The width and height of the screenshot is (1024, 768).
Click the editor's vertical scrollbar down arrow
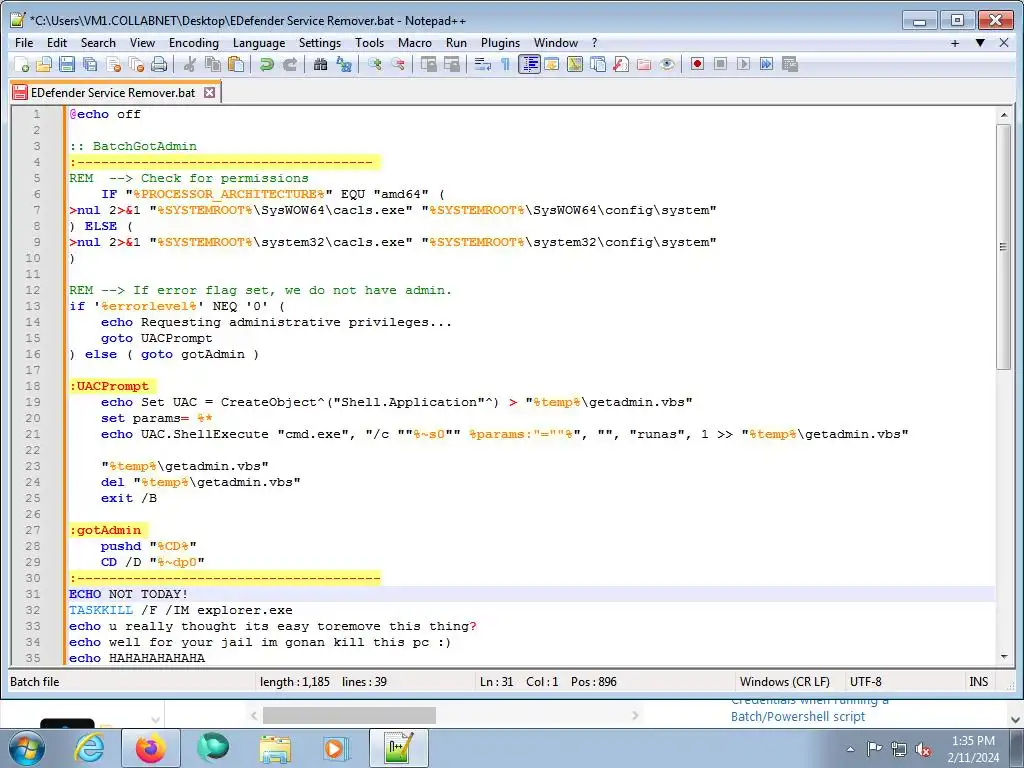click(1004, 657)
